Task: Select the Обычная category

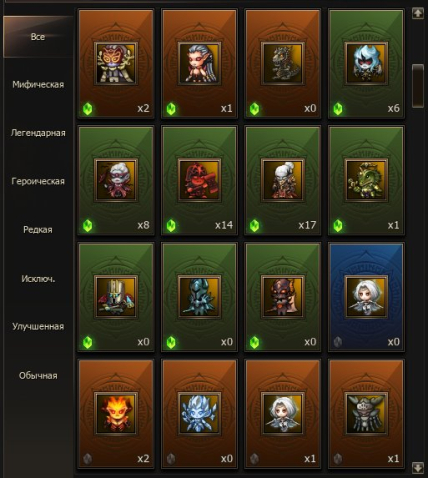Action: coord(38,376)
